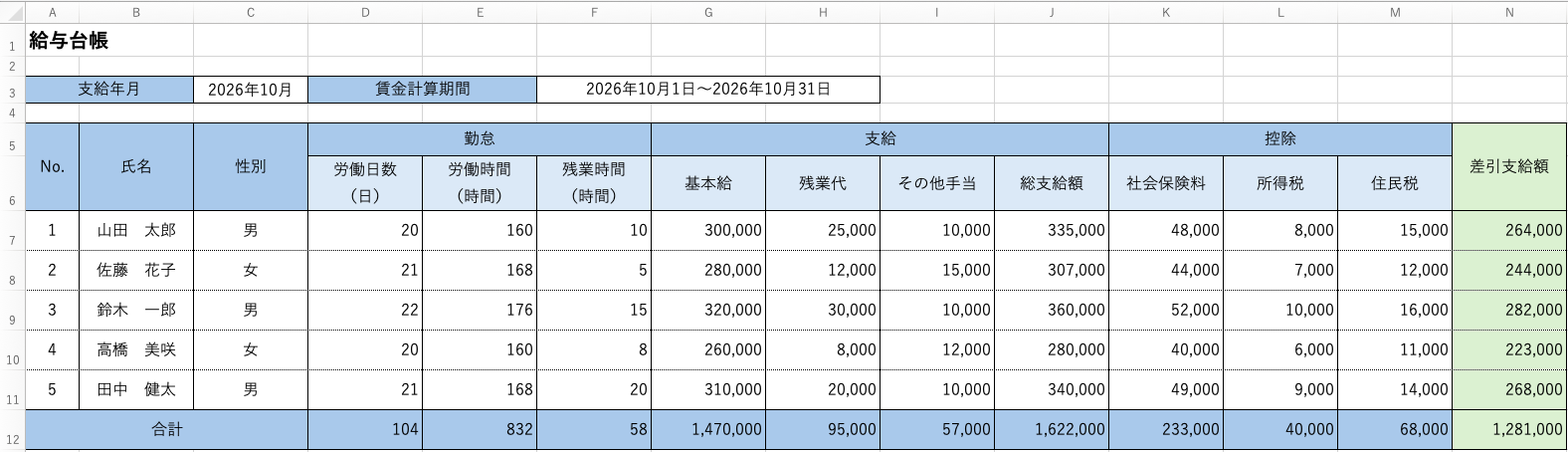1568x452 pixels.
Task: Select 鈴木 一郎's net pay 282,000
Action: click(x=1509, y=311)
